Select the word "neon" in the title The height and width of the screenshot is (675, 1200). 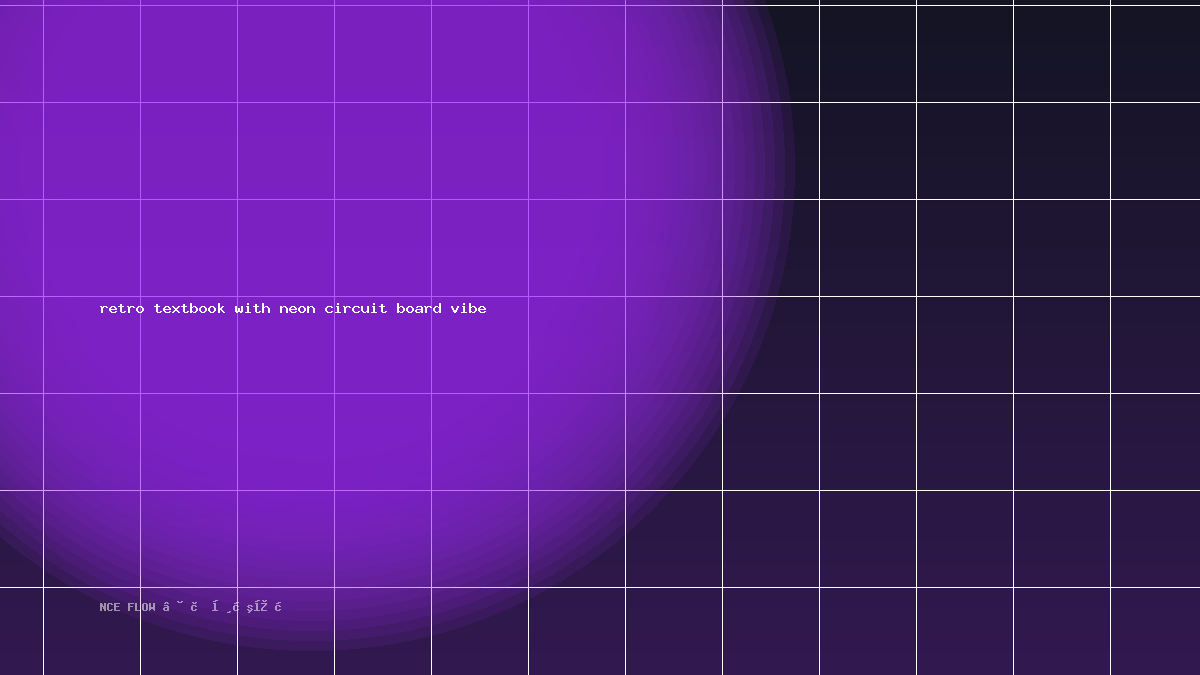pyautogui.click(x=297, y=308)
